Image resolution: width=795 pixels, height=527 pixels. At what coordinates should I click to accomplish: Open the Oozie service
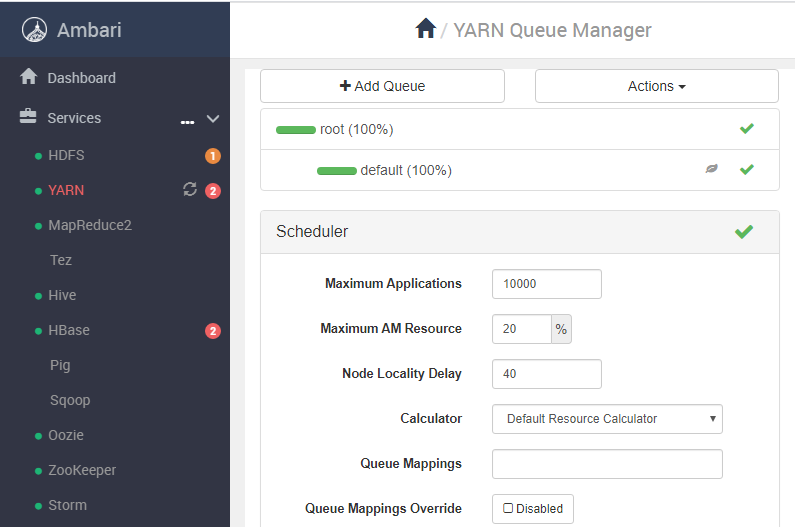tap(66, 435)
